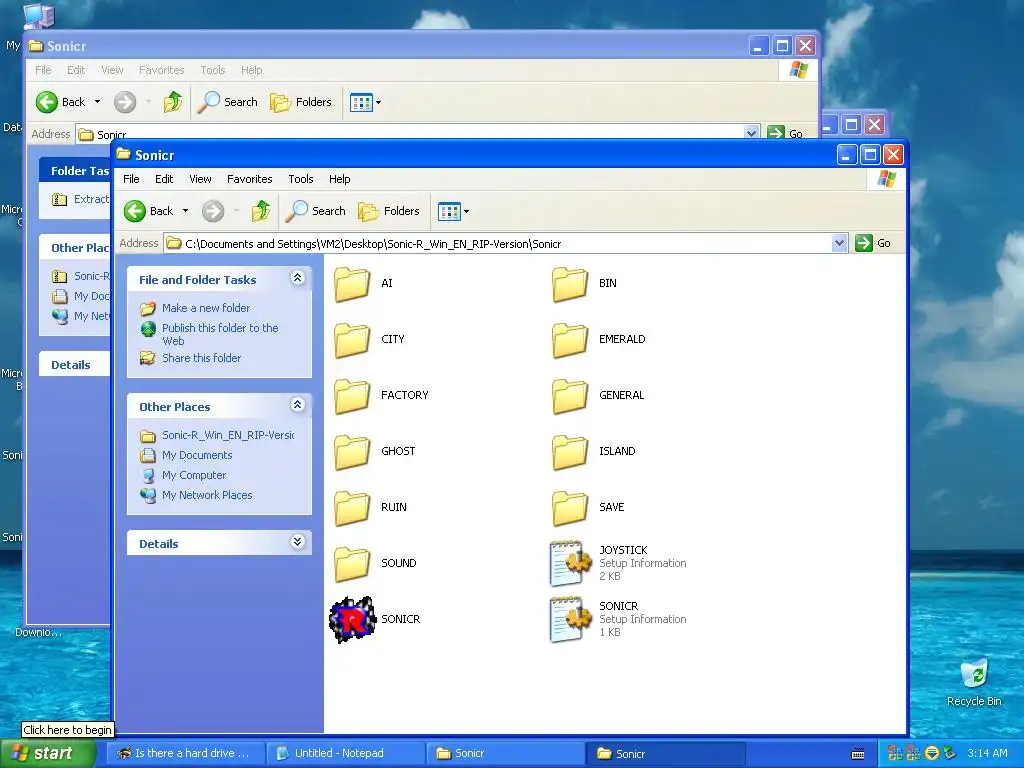Select the SOUND folder icon
The height and width of the screenshot is (768, 1024).
353,564
